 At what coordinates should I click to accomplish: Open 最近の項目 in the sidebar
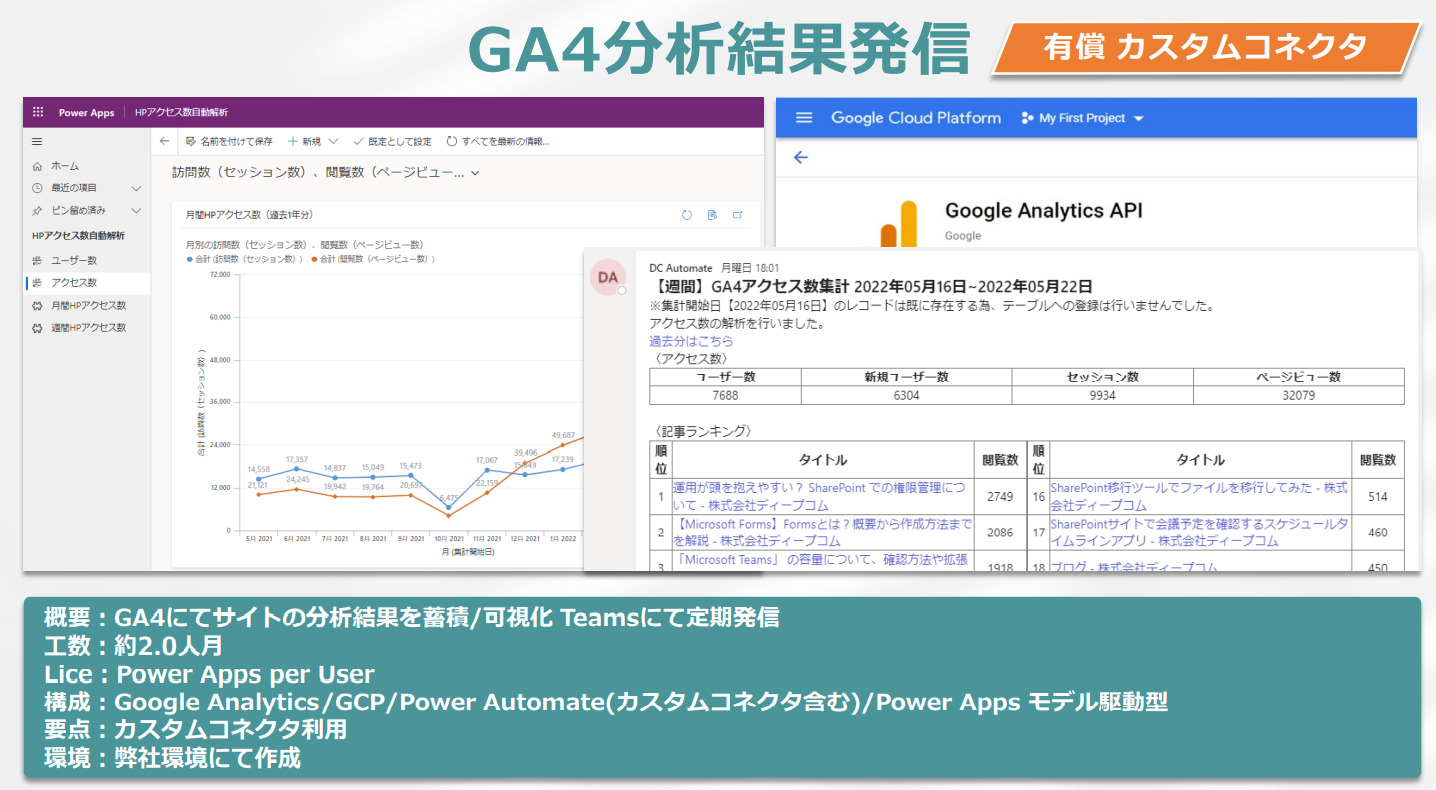74,188
